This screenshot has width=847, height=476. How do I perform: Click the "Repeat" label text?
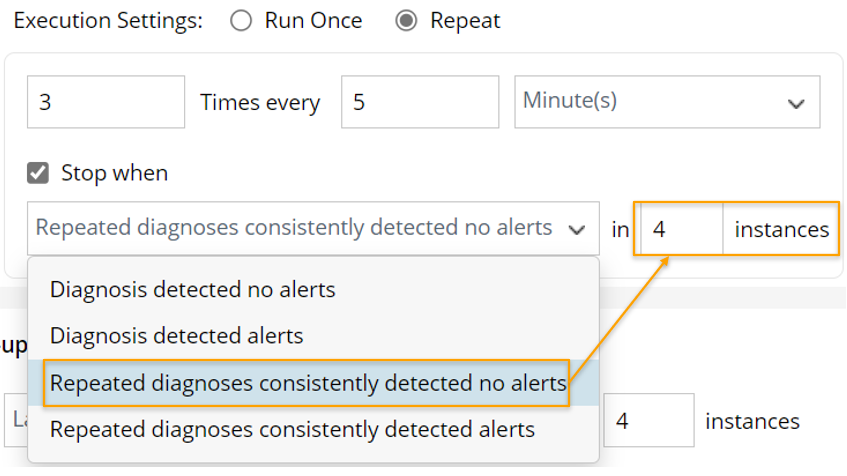465,21
